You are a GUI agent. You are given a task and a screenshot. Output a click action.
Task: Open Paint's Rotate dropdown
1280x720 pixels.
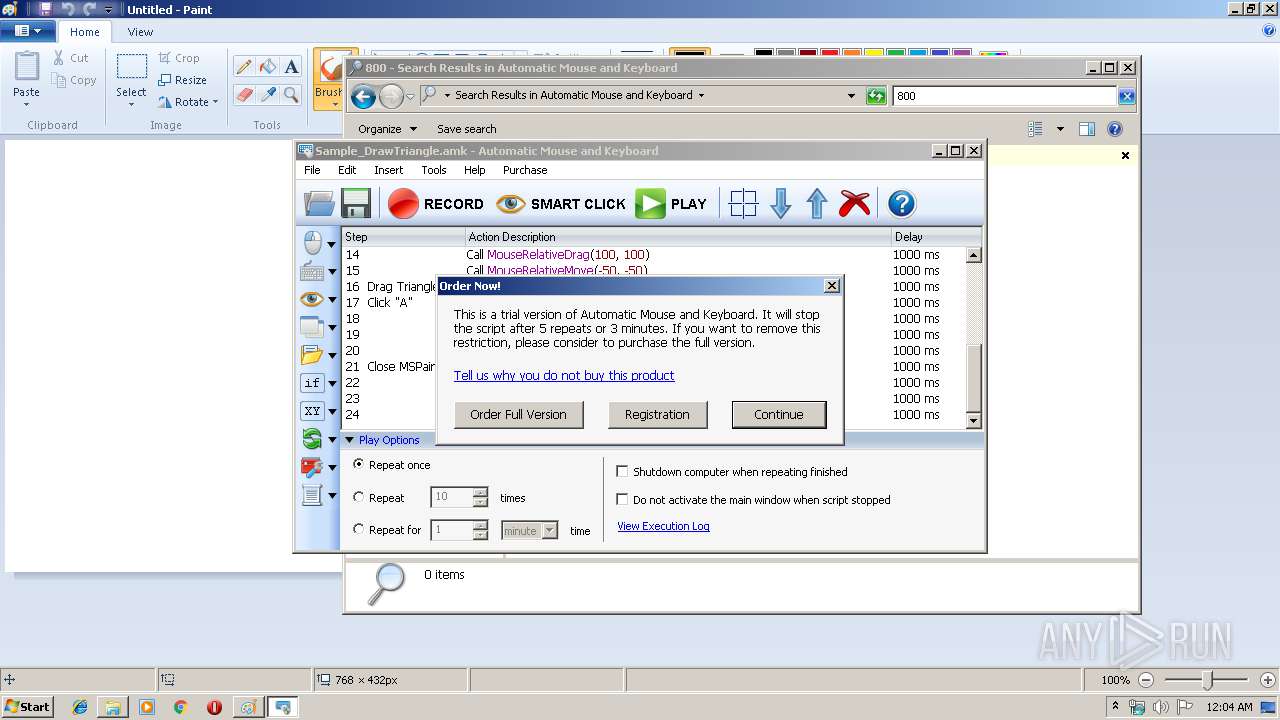tap(188, 102)
